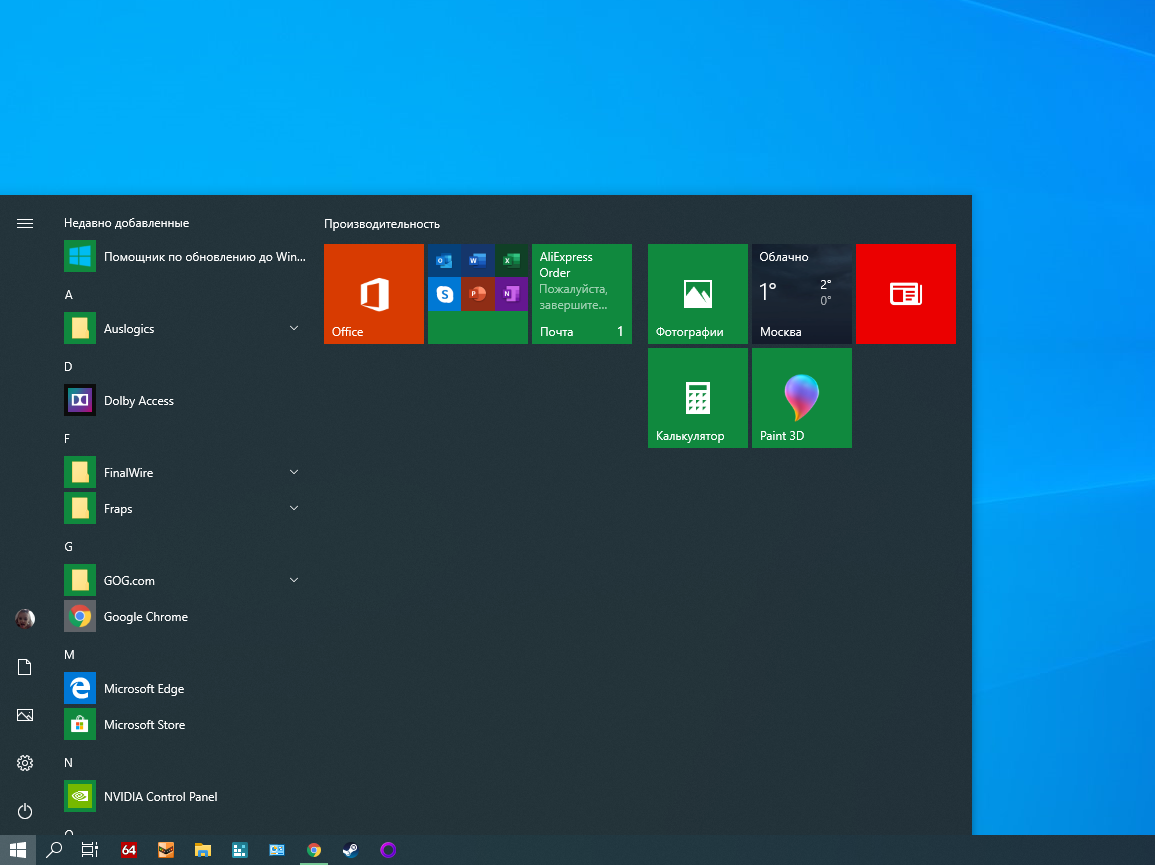Launch Word from the Office apps tile
This screenshot has width=1155, height=865.
click(477, 260)
